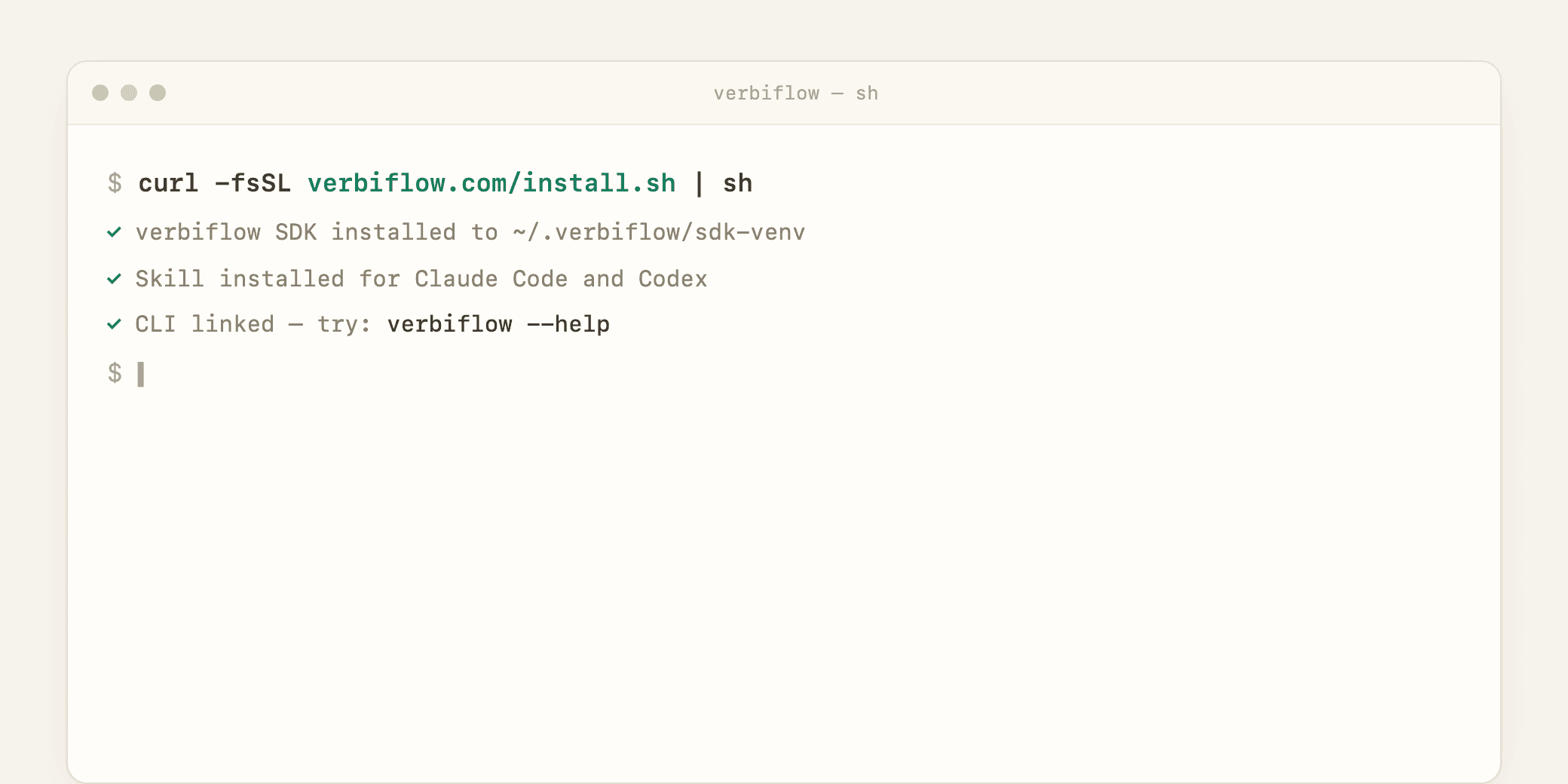Click the rightmost window control dot in the title bar
Viewport: 1568px width, 784px height.
coord(158,93)
